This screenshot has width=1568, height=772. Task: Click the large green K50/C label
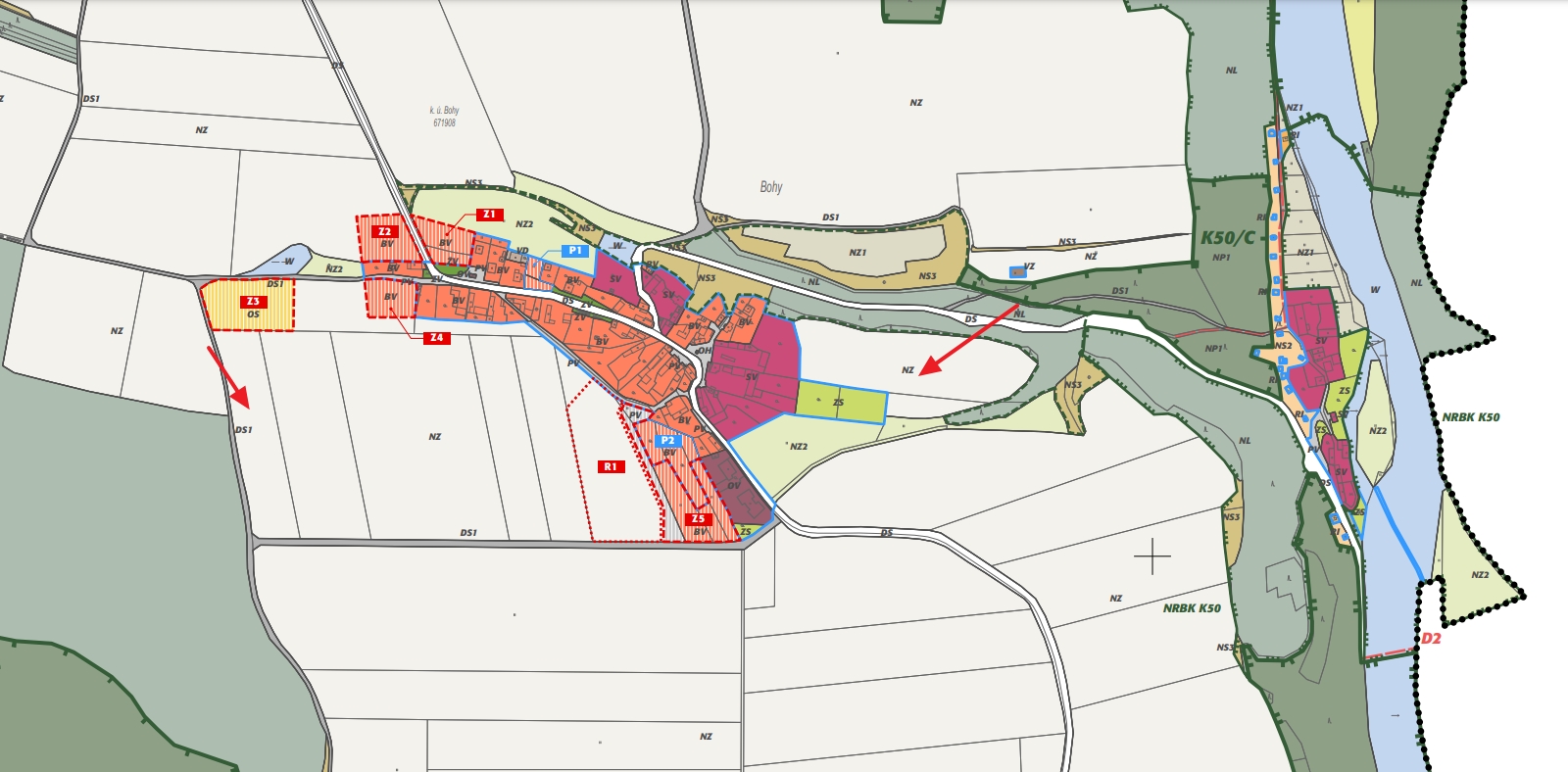1227,238
